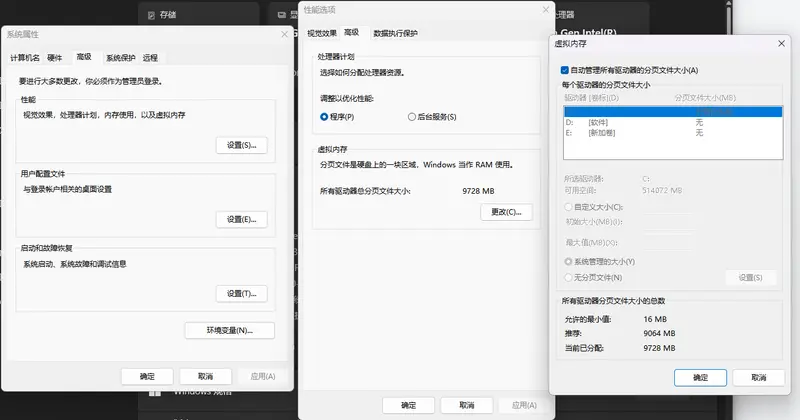Click the 存储 icon in background Settings

tap(151, 15)
